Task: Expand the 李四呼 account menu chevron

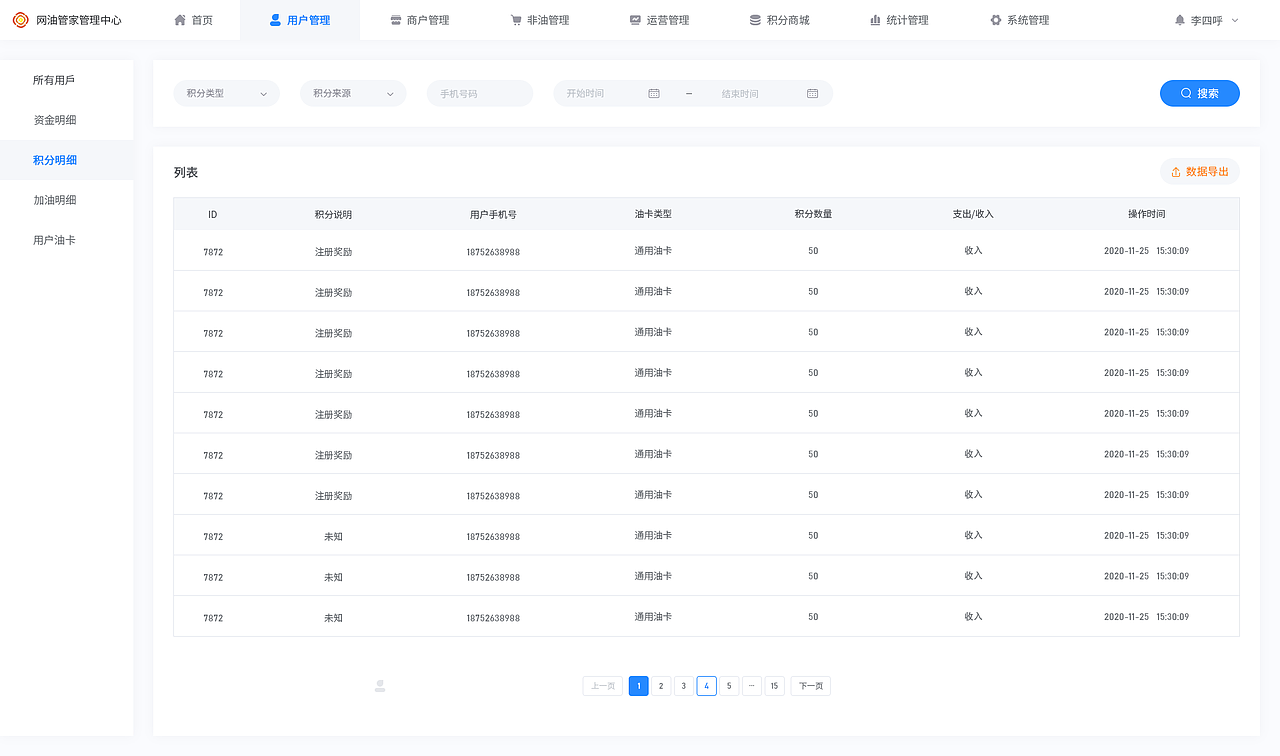Action: tap(1235, 20)
